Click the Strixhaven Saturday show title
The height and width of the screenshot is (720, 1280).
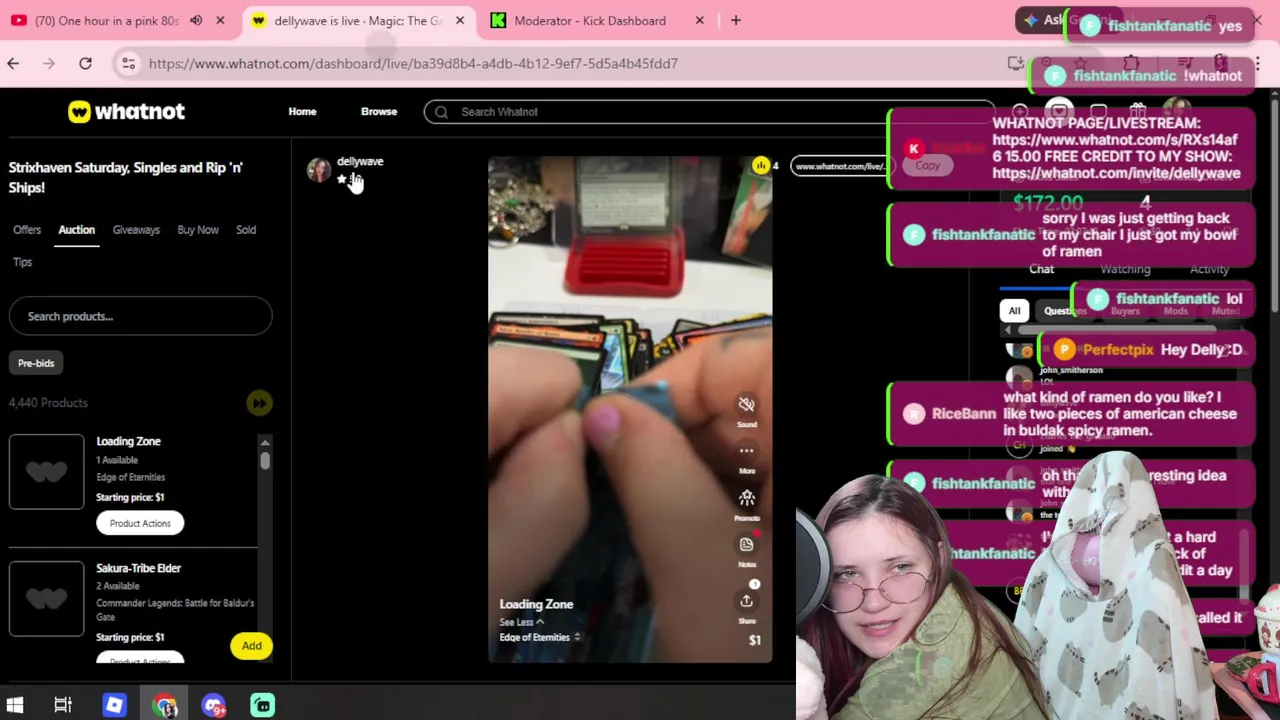click(126, 177)
